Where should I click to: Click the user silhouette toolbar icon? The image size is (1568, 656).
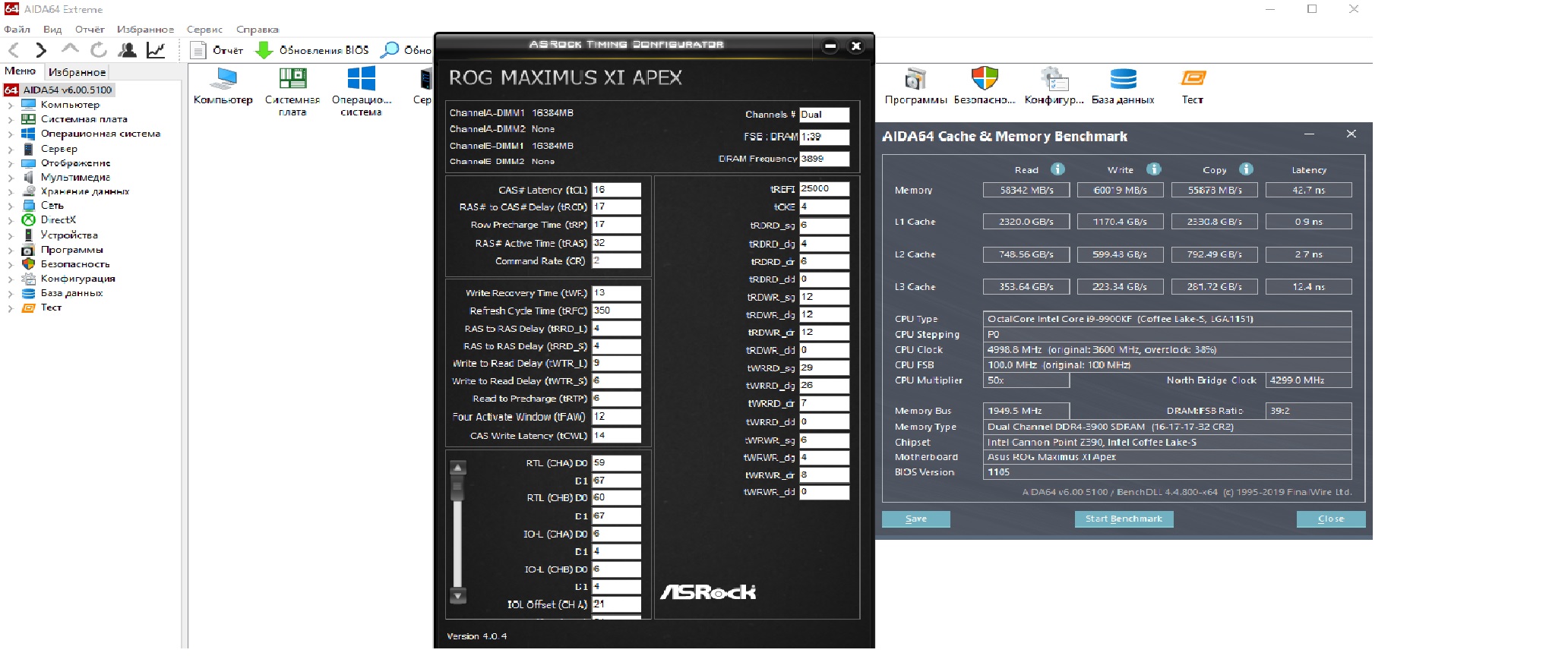(x=128, y=50)
